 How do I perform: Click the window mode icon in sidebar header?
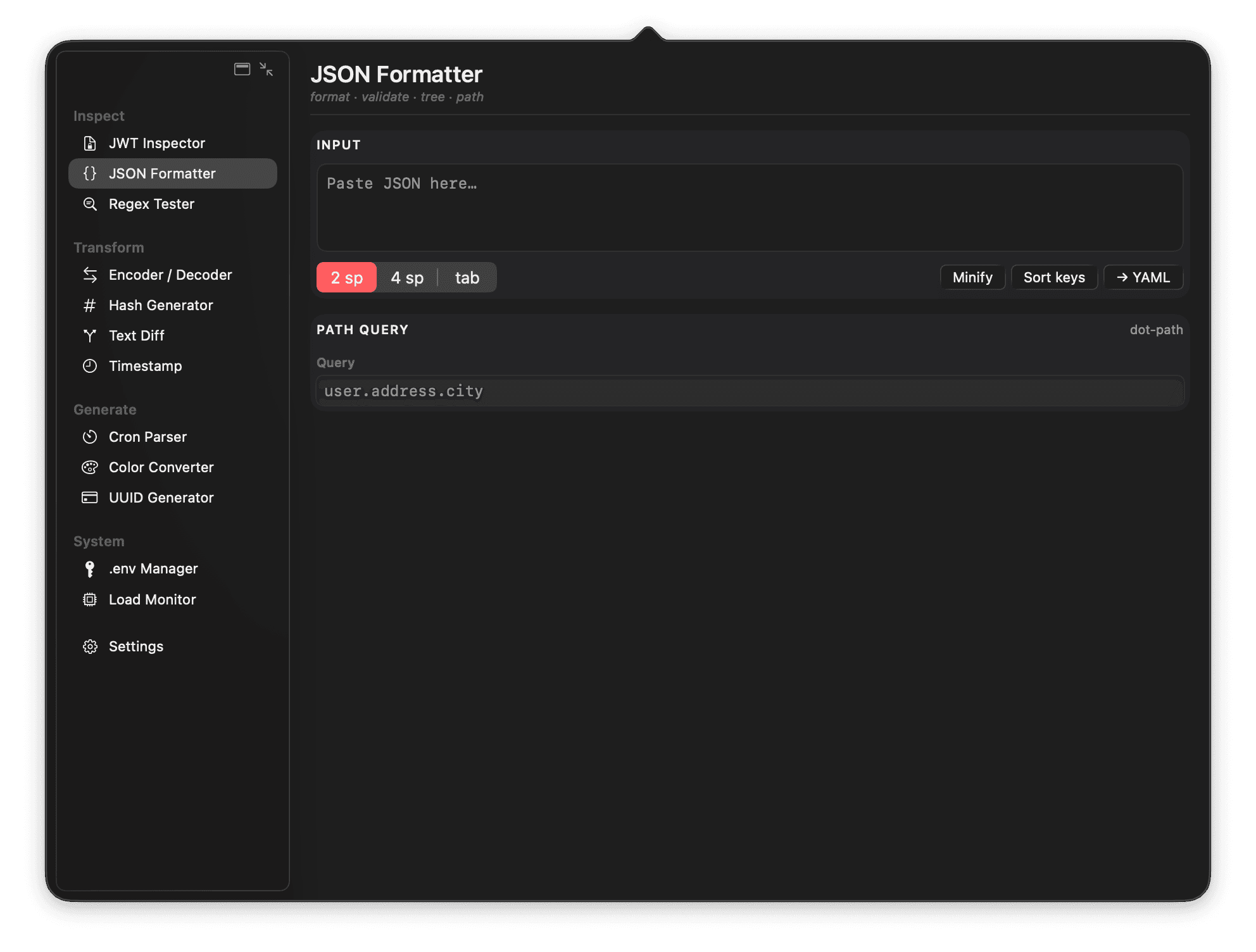pos(242,69)
